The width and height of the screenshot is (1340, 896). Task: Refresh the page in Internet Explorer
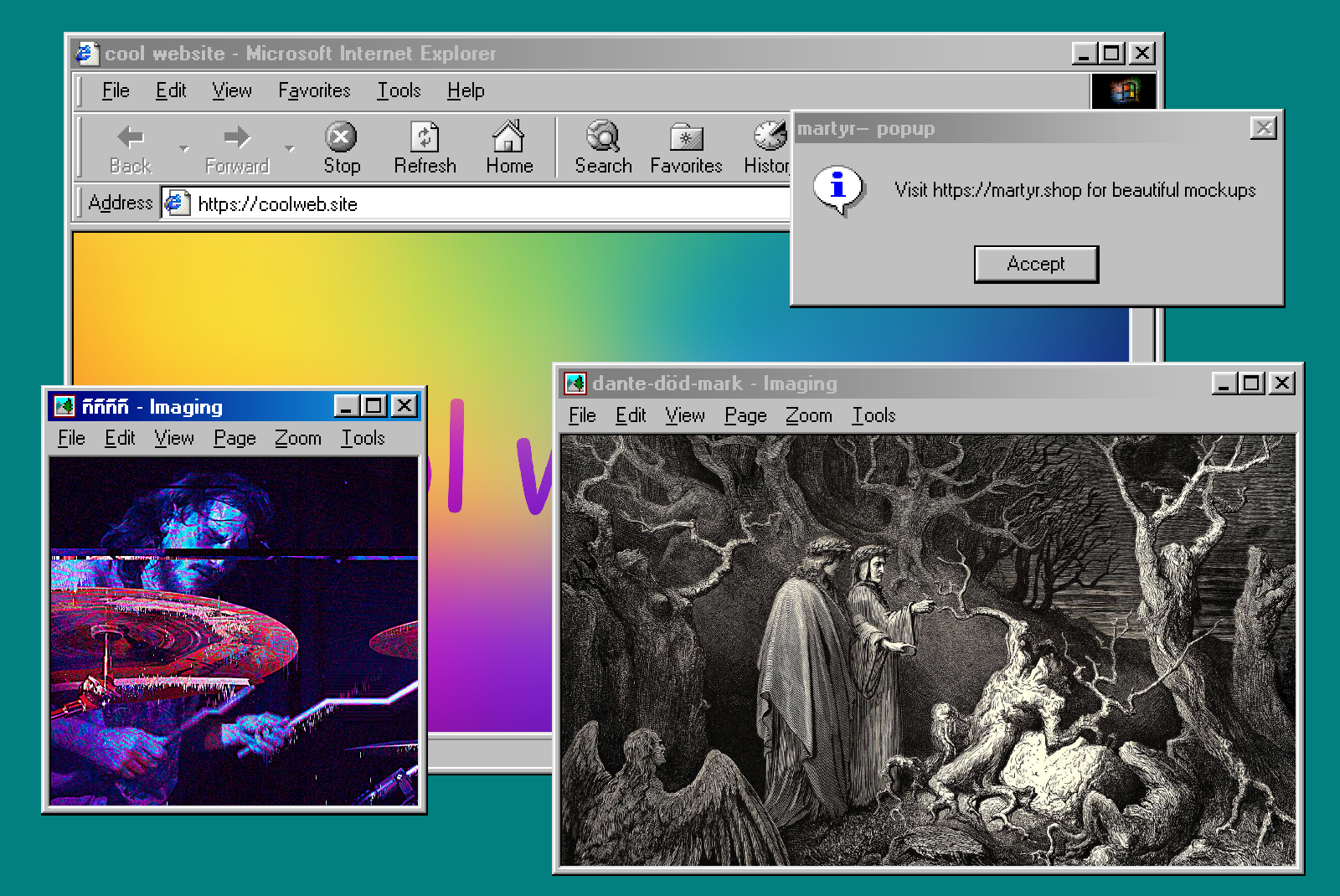point(425,148)
